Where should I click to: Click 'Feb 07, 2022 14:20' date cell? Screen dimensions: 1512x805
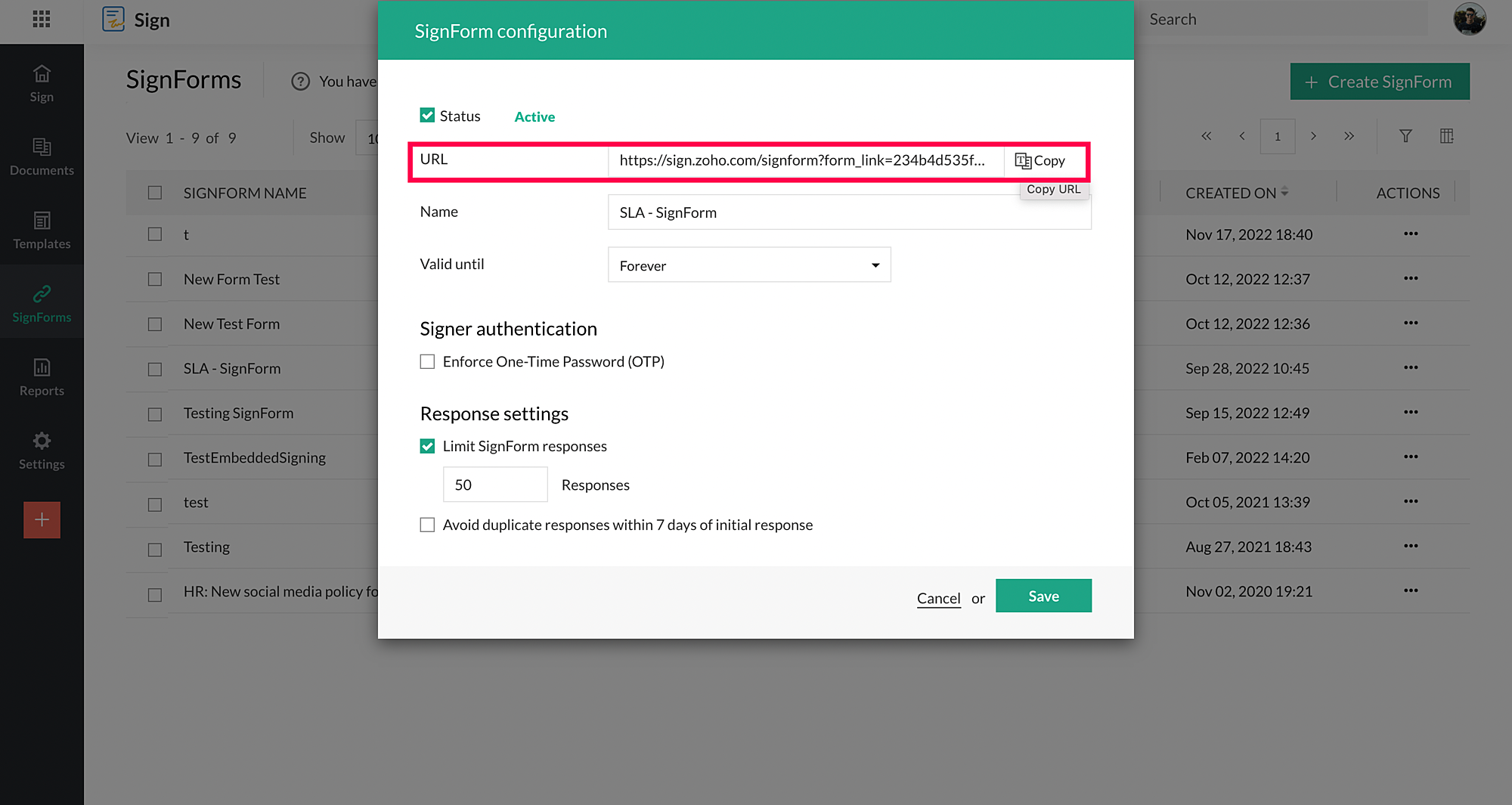(1247, 457)
